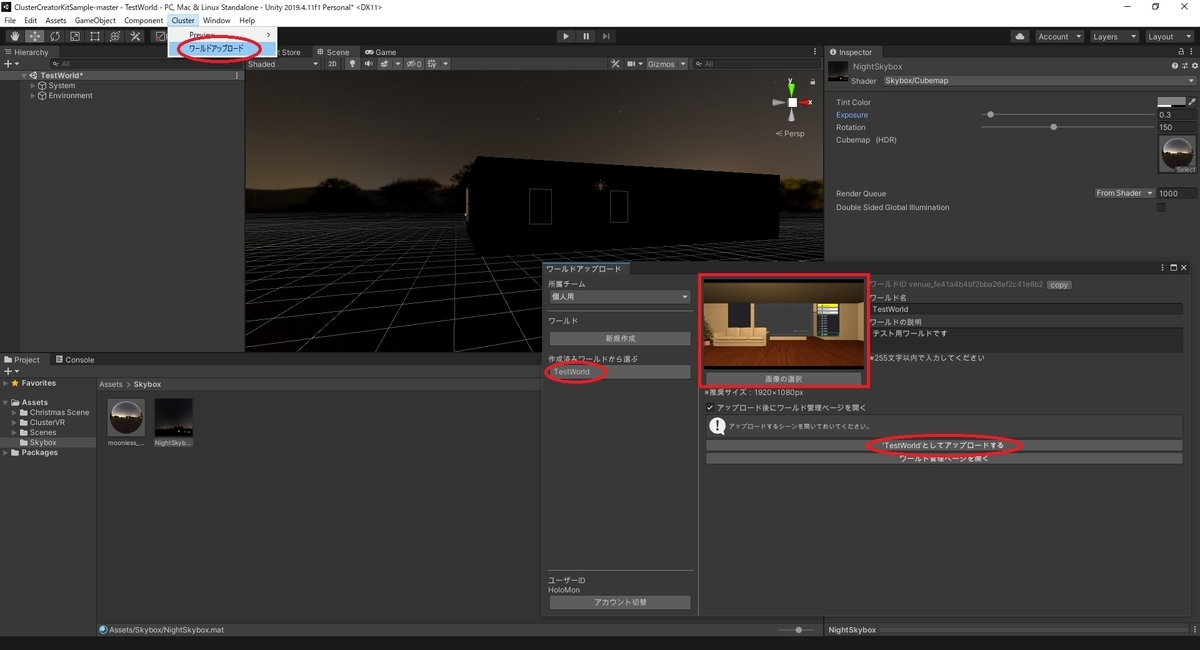Viewport: 1200px width, 650px height.
Task: Open custom editor tools icon
Action: (x=134, y=36)
